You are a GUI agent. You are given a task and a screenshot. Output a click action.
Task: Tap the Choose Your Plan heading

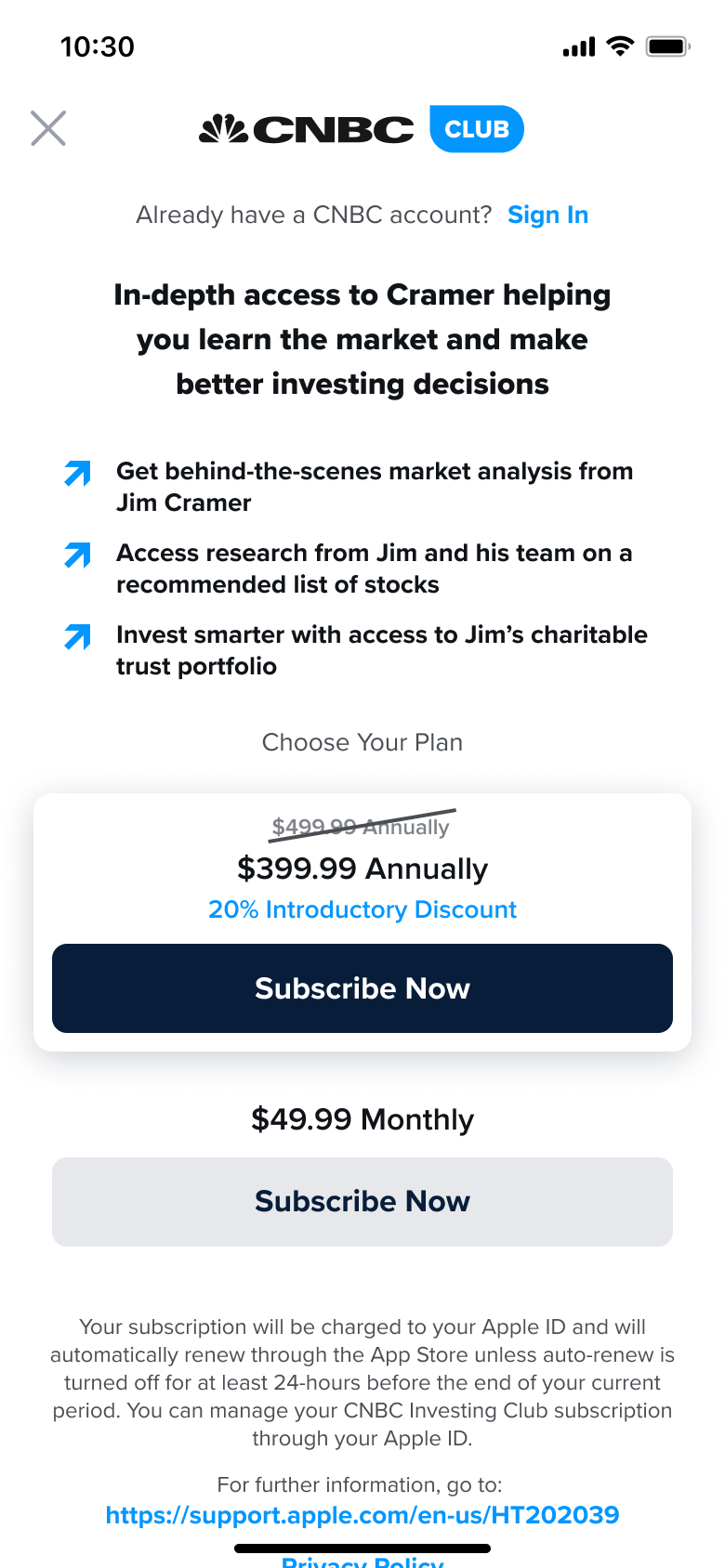[x=362, y=742]
